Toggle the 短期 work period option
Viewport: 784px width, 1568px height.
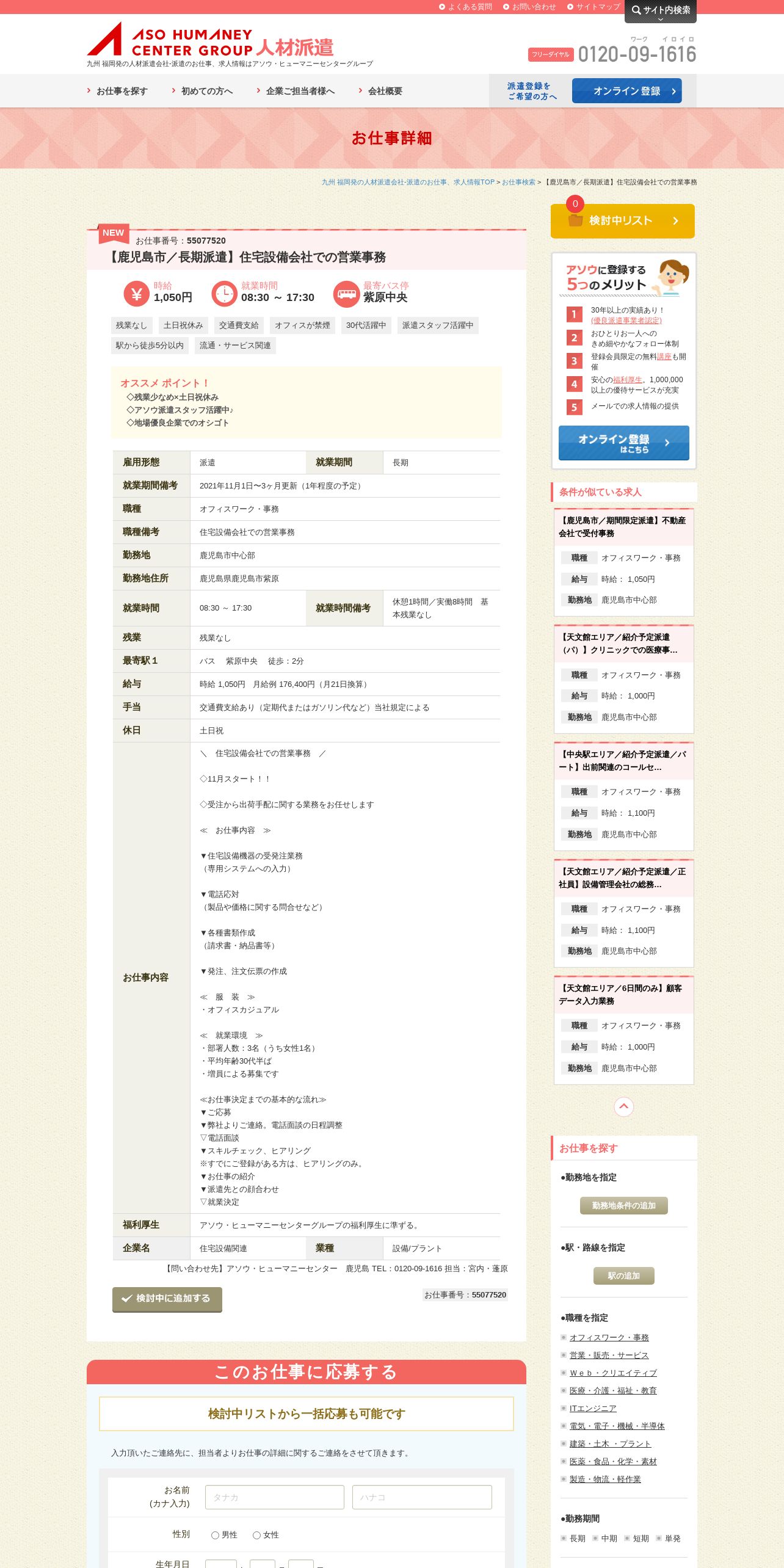tap(636, 1538)
